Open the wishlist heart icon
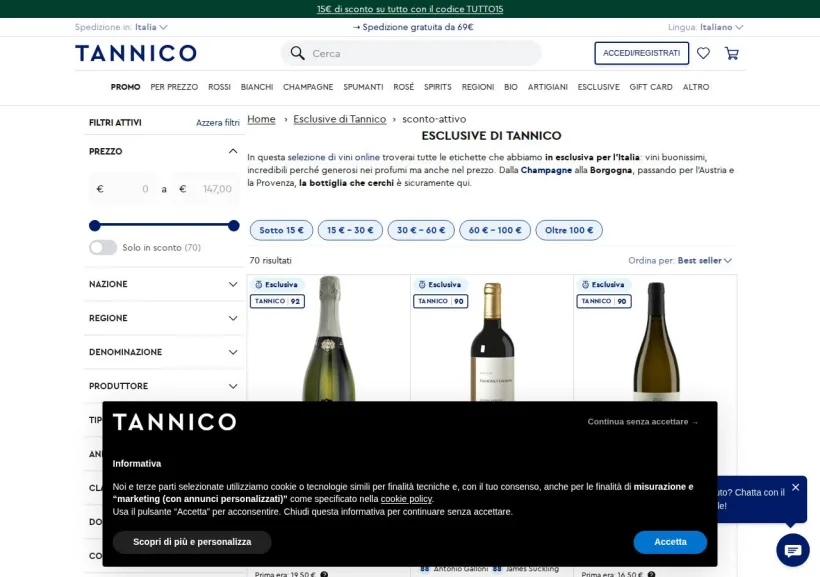Image resolution: width=820 pixels, height=577 pixels. (703, 53)
